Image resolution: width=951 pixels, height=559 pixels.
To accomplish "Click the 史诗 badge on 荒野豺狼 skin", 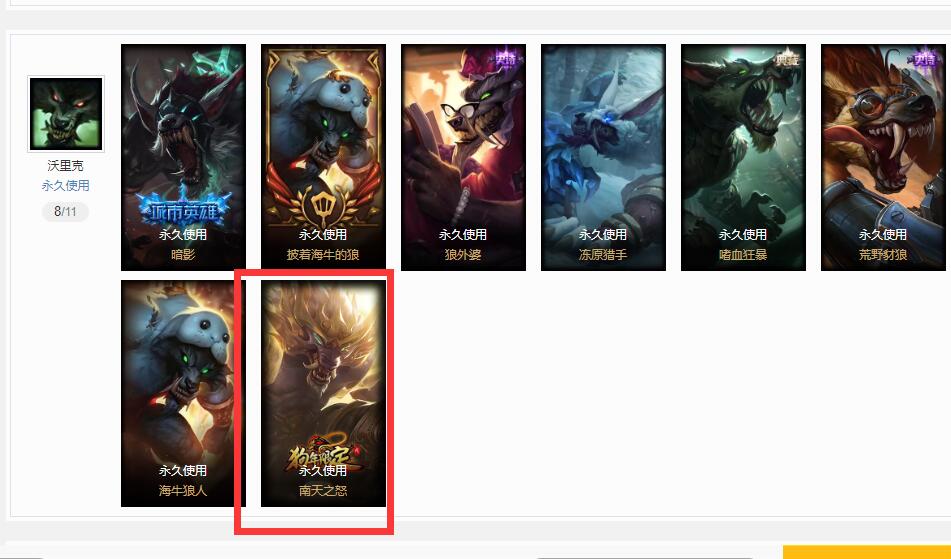I will click(925, 59).
